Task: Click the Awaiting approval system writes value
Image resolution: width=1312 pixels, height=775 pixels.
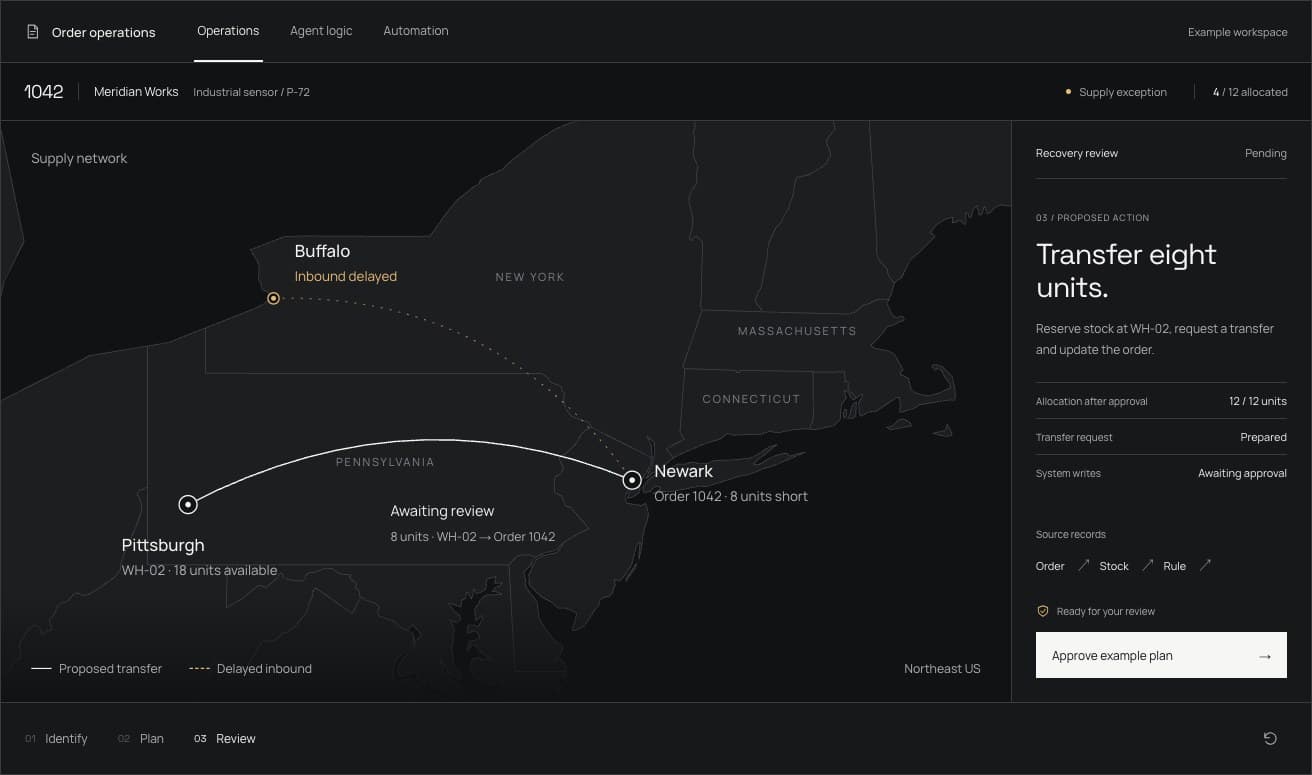Action: click(1242, 473)
